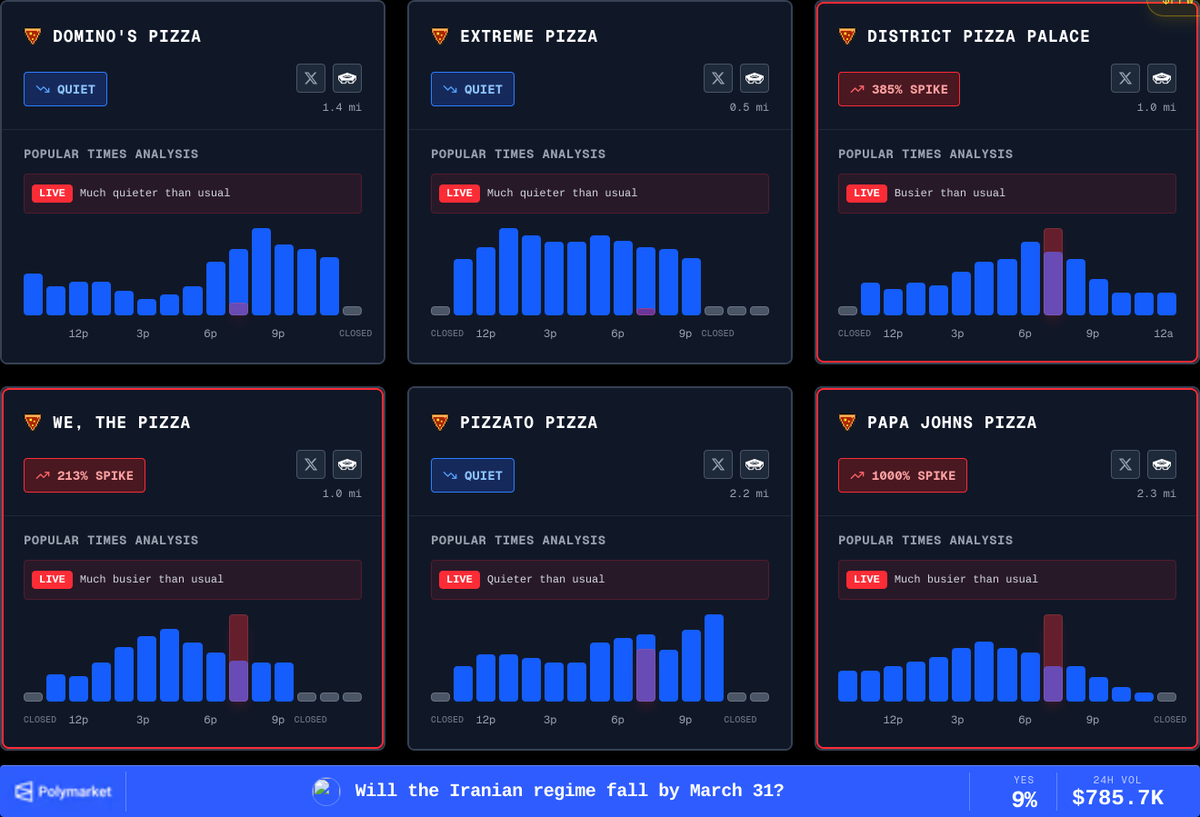Toggle the 385% SPIKE badge on District Pizza Palace
The height and width of the screenshot is (817, 1200).
point(898,88)
